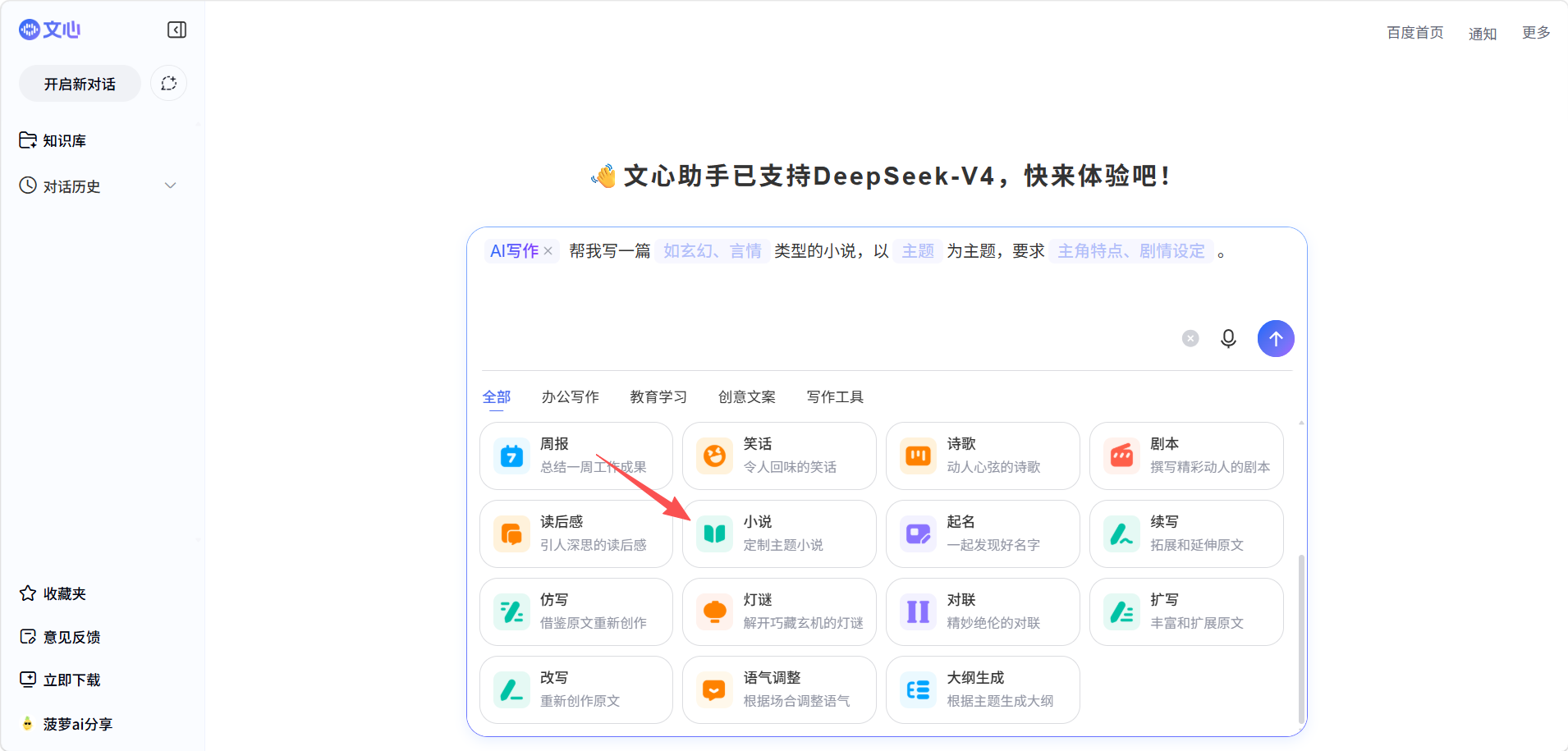
Task: Click the 大纲生成 icon
Action: pyautogui.click(x=919, y=689)
